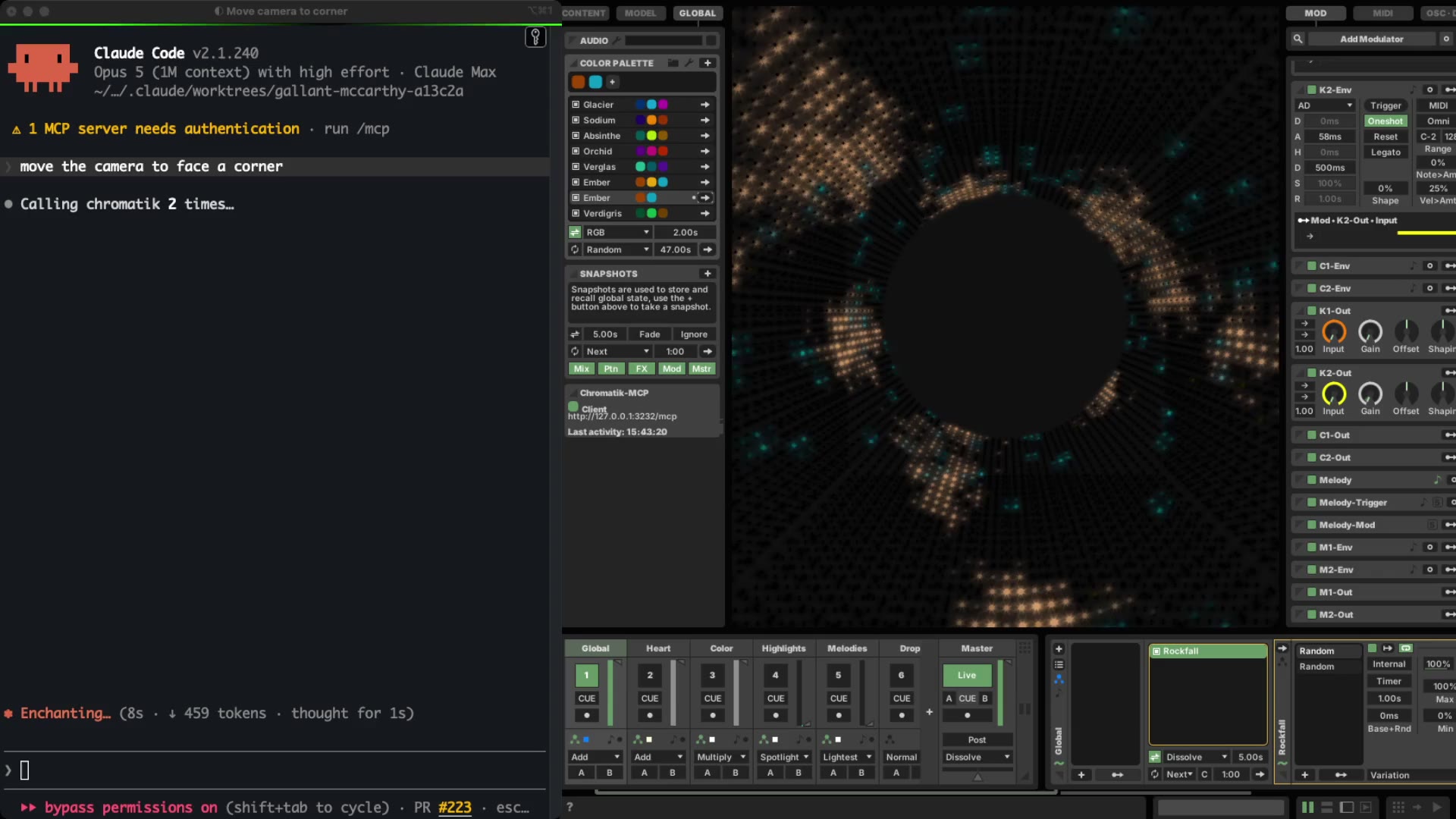1456x819 pixels.
Task: Toggle the K2-Env modulator enable
Action: tap(1312, 89)
